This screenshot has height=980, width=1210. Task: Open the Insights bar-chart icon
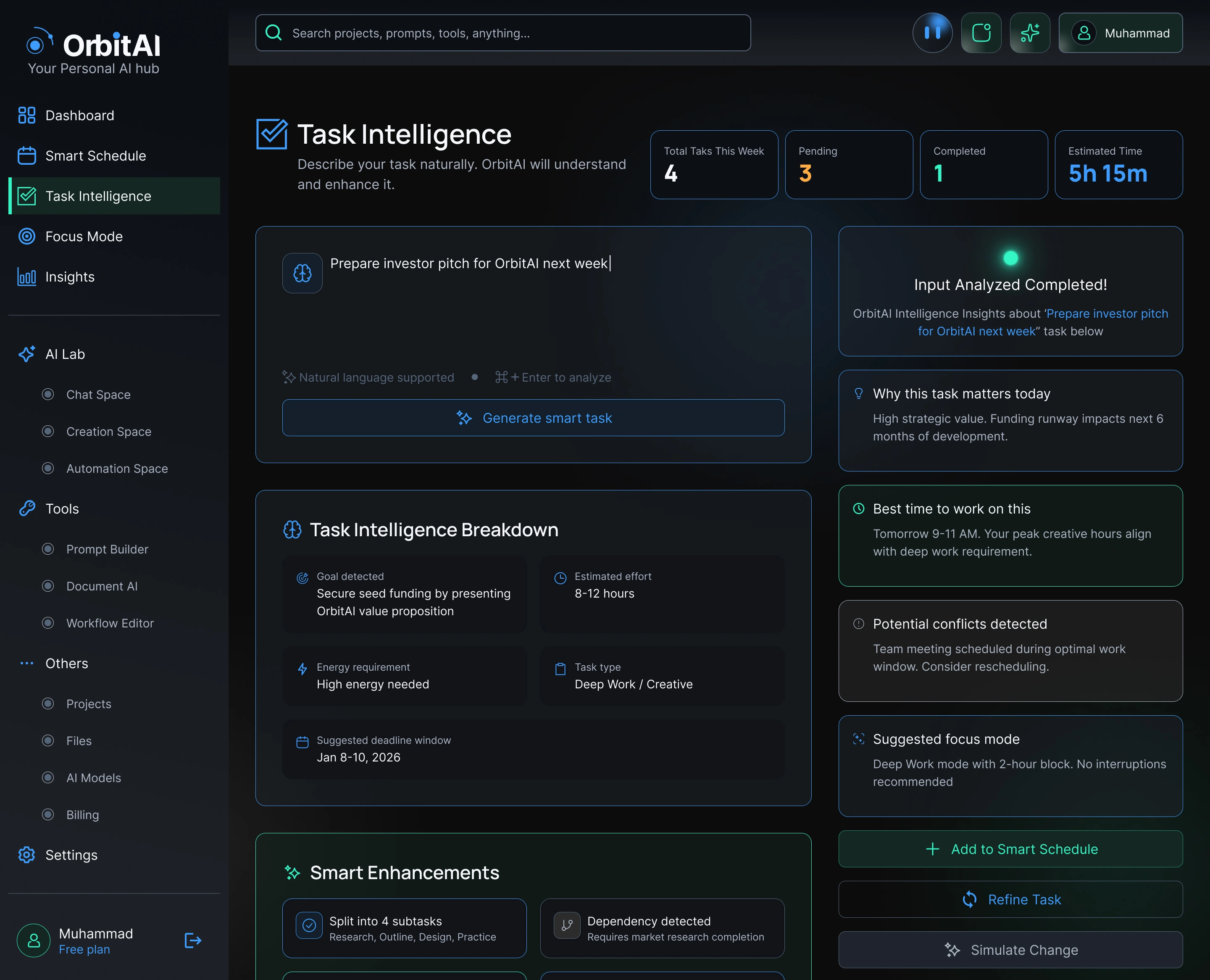pyautogui.click(x=26, y=277)
